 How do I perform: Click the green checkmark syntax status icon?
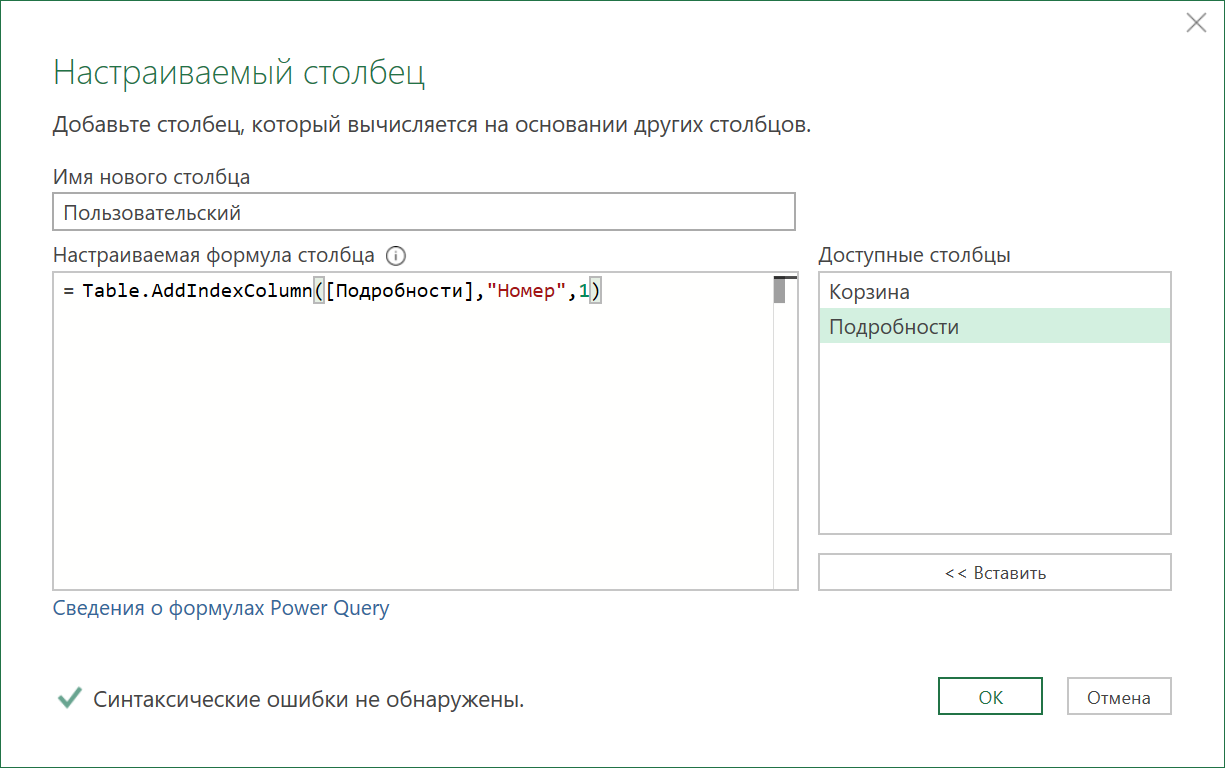tap(69, 698)
